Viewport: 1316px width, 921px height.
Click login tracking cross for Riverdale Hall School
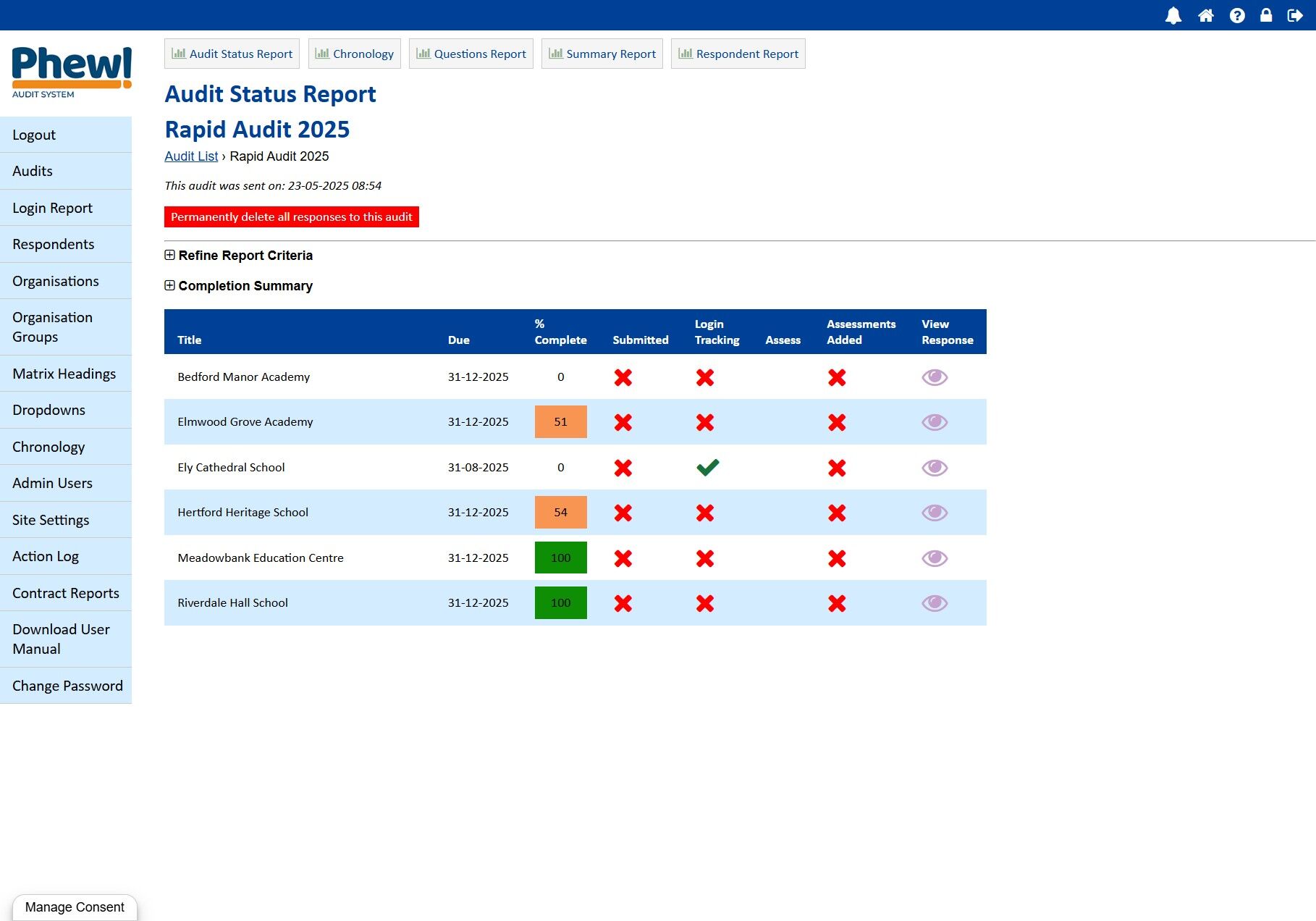point(705,603)
